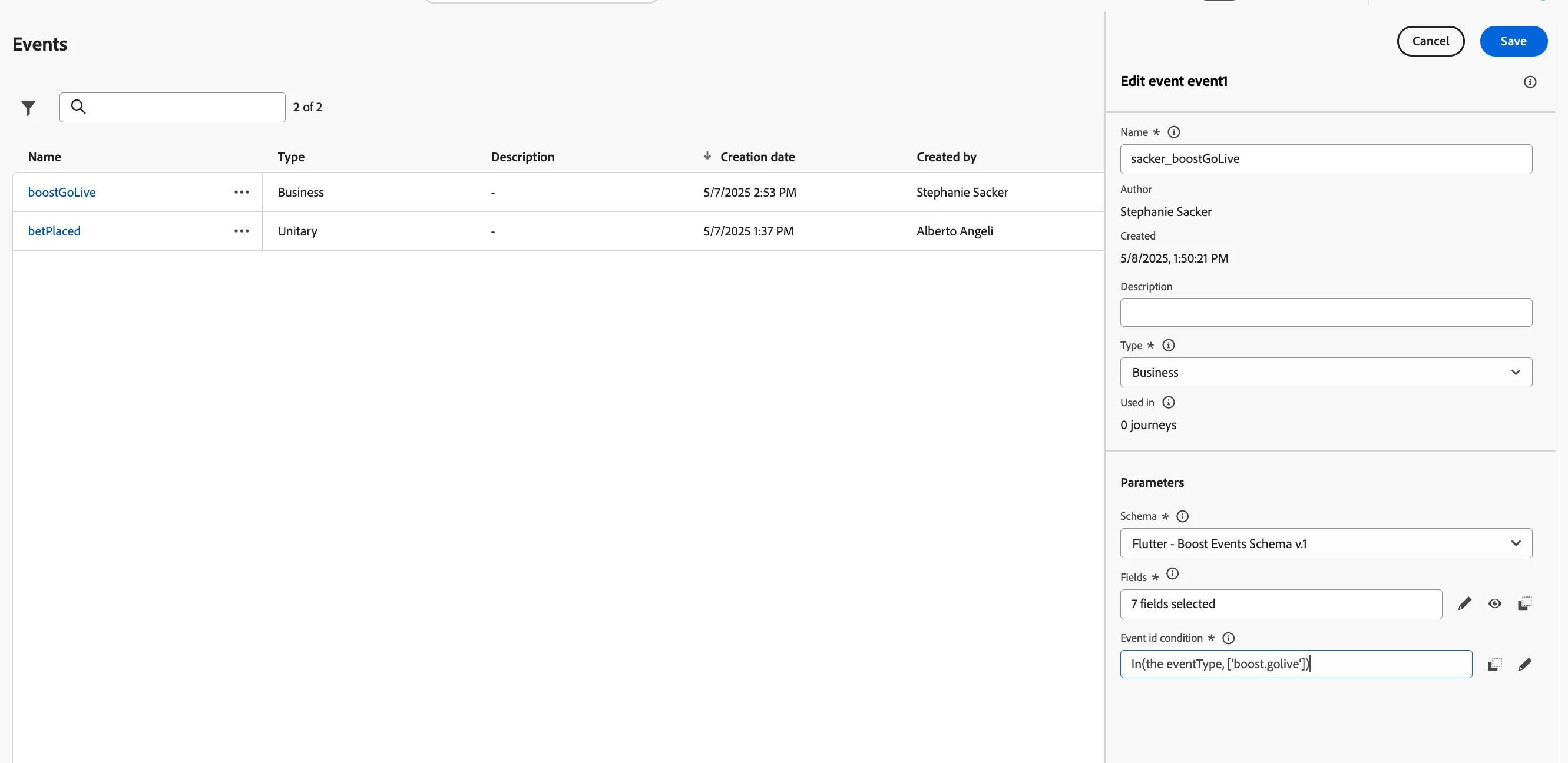The width and height of the screenshot is (1568, 763).
Task: Click date 5/7/2025 2:53 PM
Action: coord(749,193)
